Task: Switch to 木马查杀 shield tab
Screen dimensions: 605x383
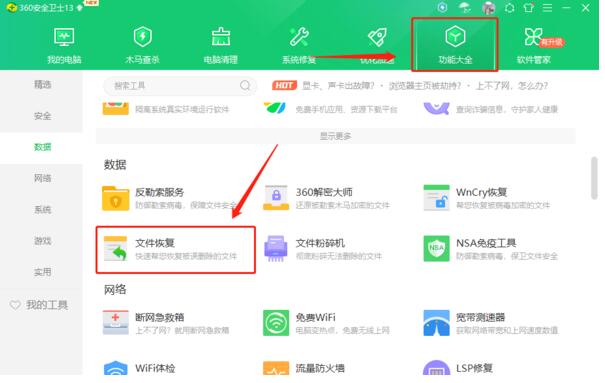Action: click(142, 46)
